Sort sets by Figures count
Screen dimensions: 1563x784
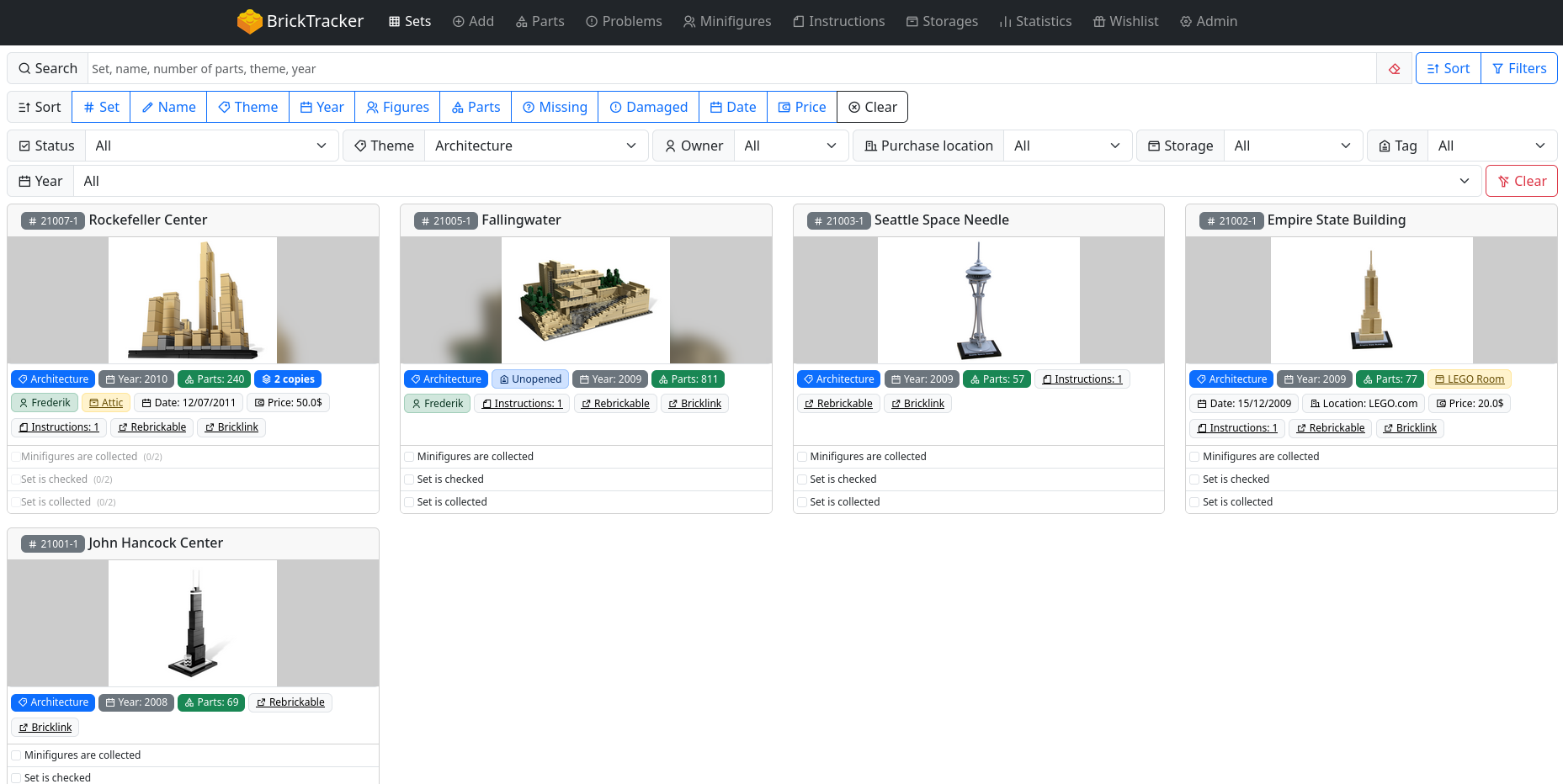[397, 108]
